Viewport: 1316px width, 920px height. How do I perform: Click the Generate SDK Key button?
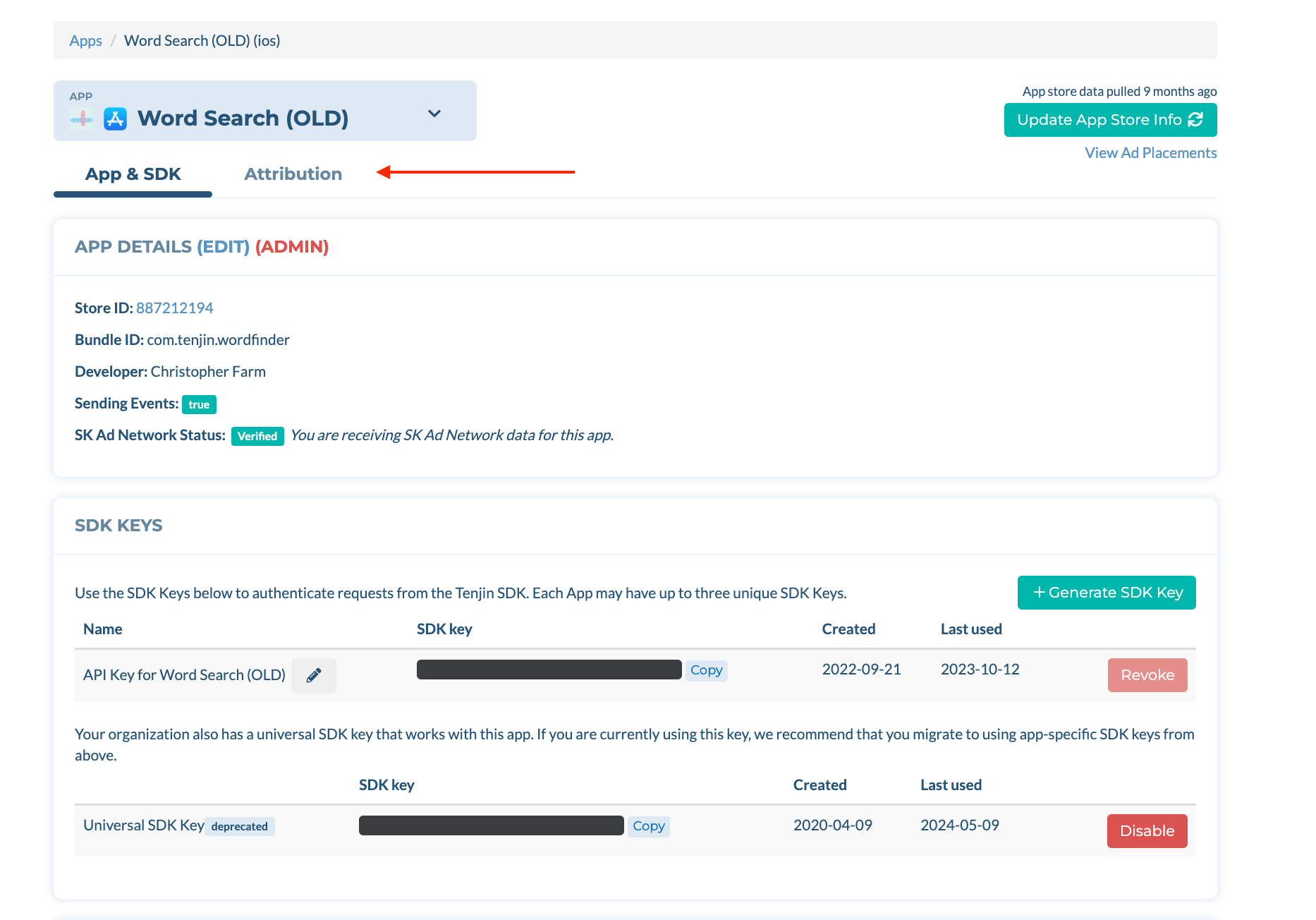click(x=1107, y=593)
